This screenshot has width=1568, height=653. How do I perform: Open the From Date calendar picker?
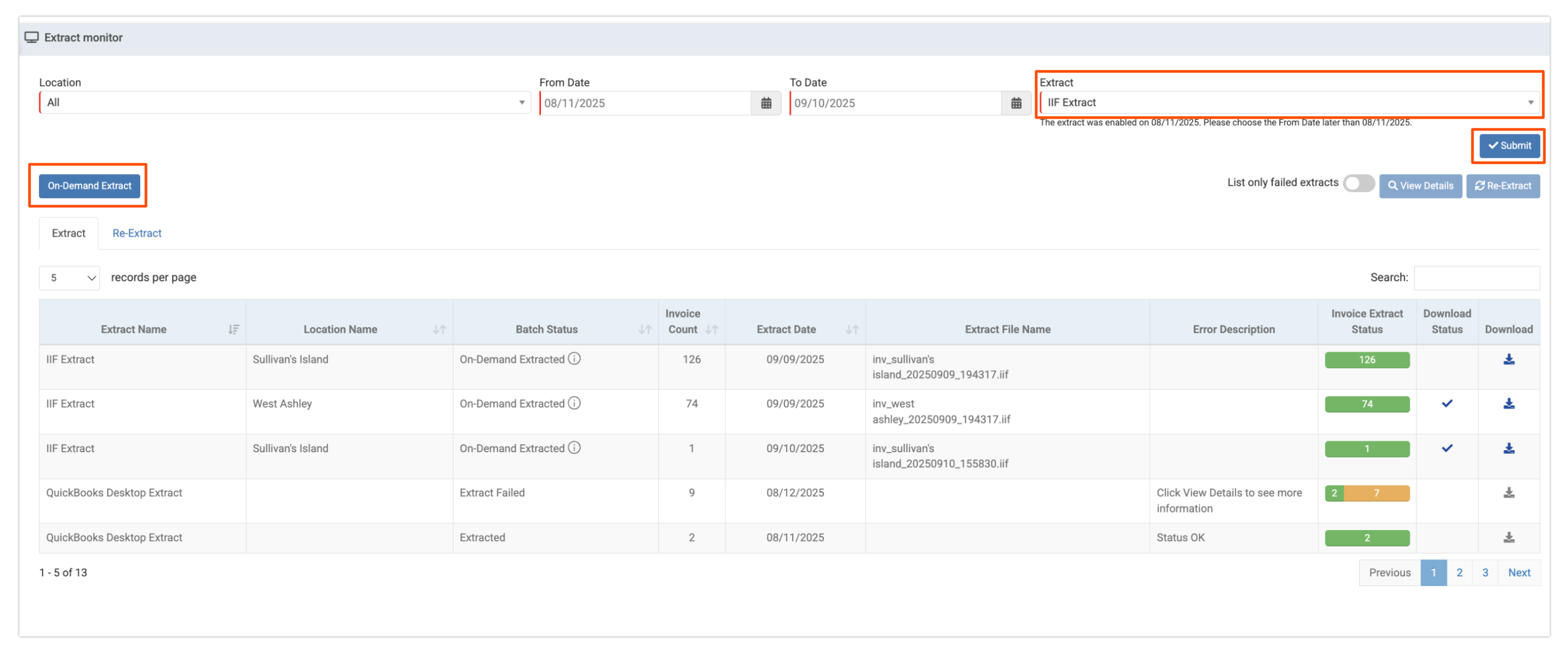[x=766, y=103]
